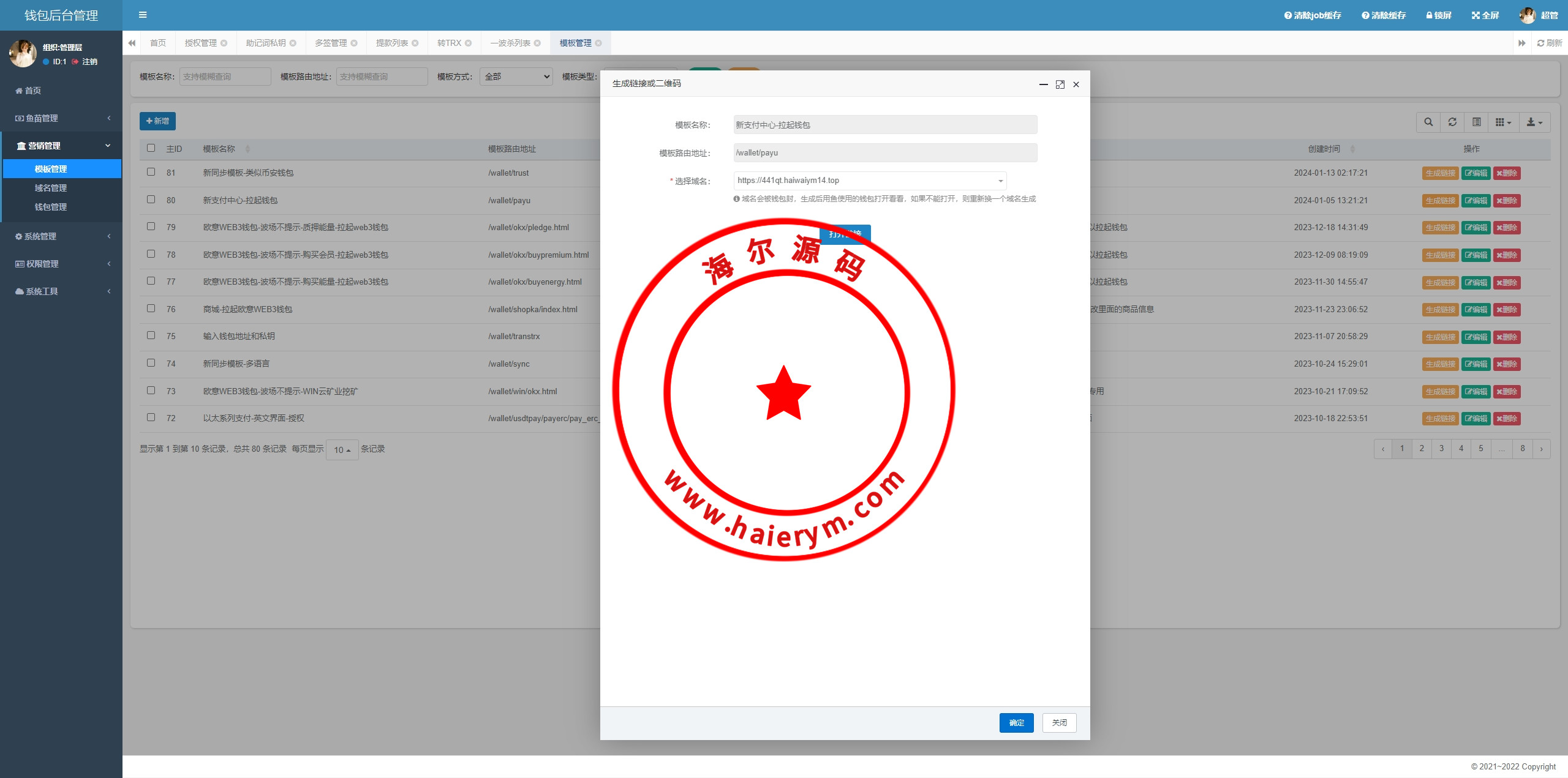Click the blue 确定 button in dialog

[1016, 723]
